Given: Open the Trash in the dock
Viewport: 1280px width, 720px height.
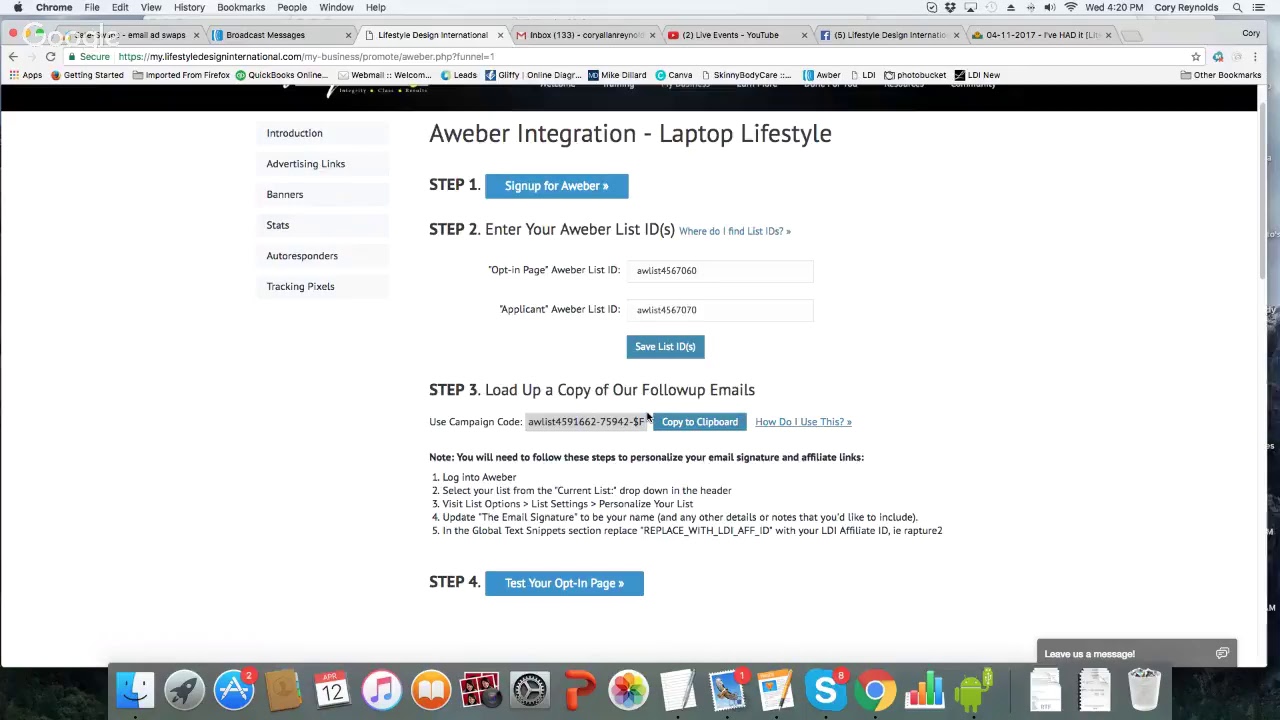Looking at the screenshot, I should pos(1144,690).
